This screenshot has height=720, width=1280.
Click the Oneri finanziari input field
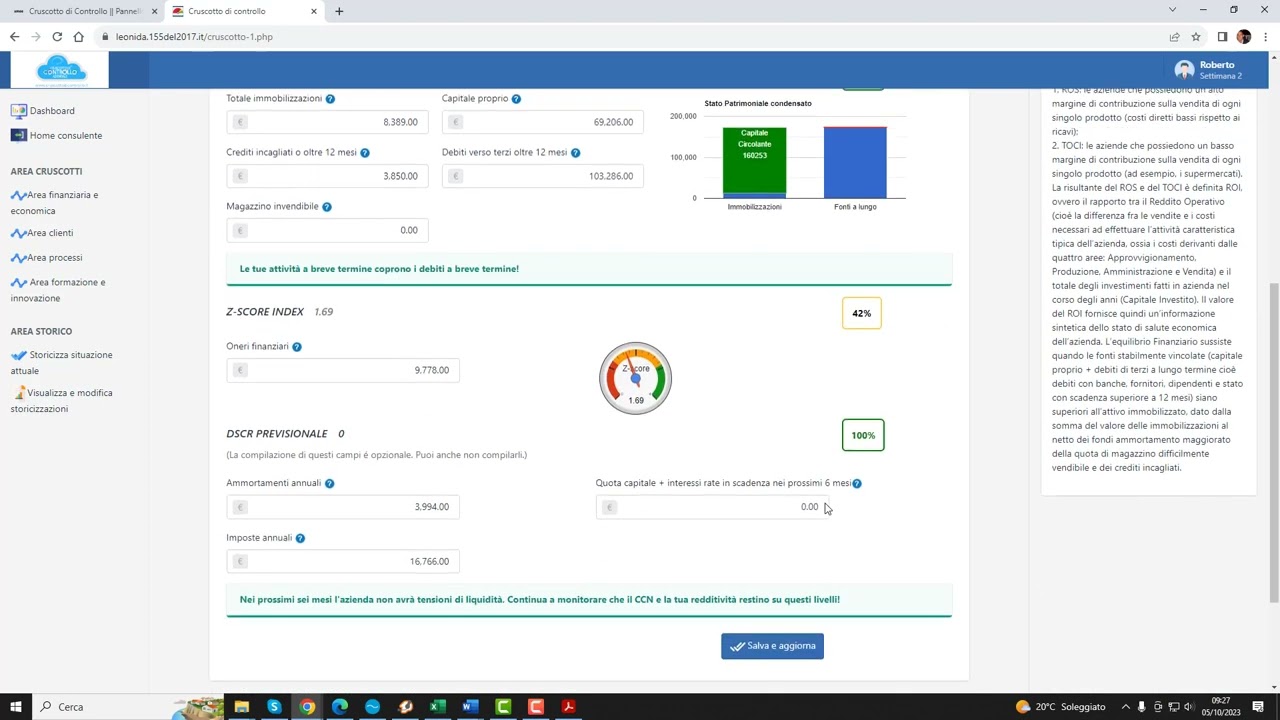pos(343,370)
